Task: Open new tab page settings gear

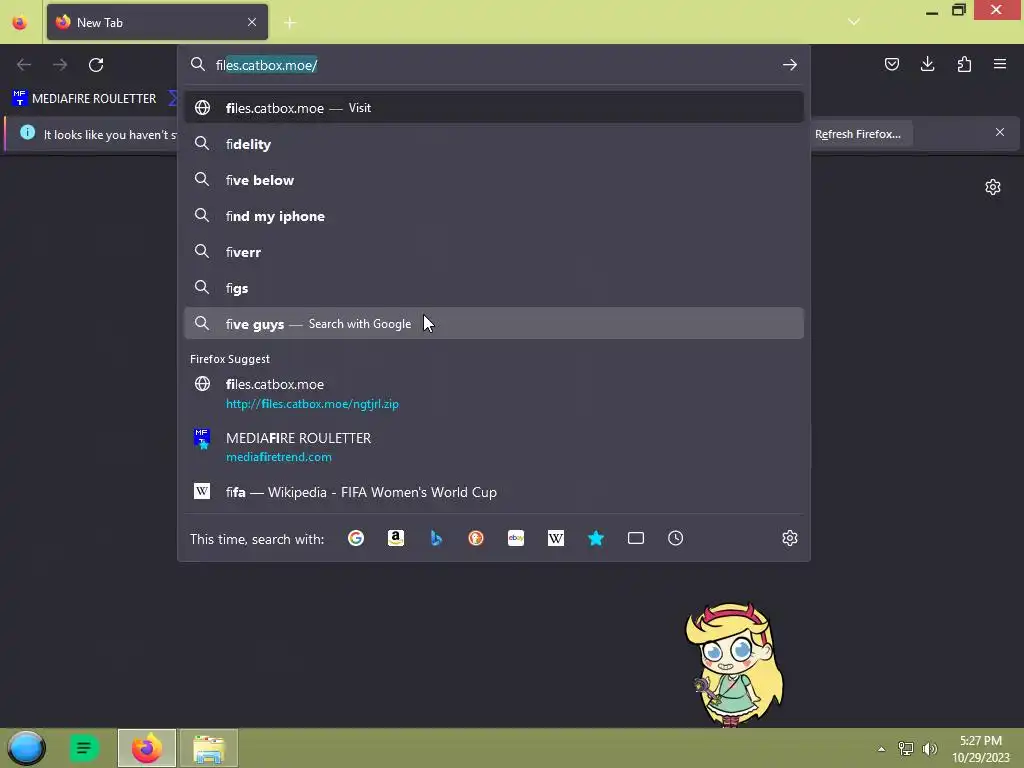Action: coord(993,187)
